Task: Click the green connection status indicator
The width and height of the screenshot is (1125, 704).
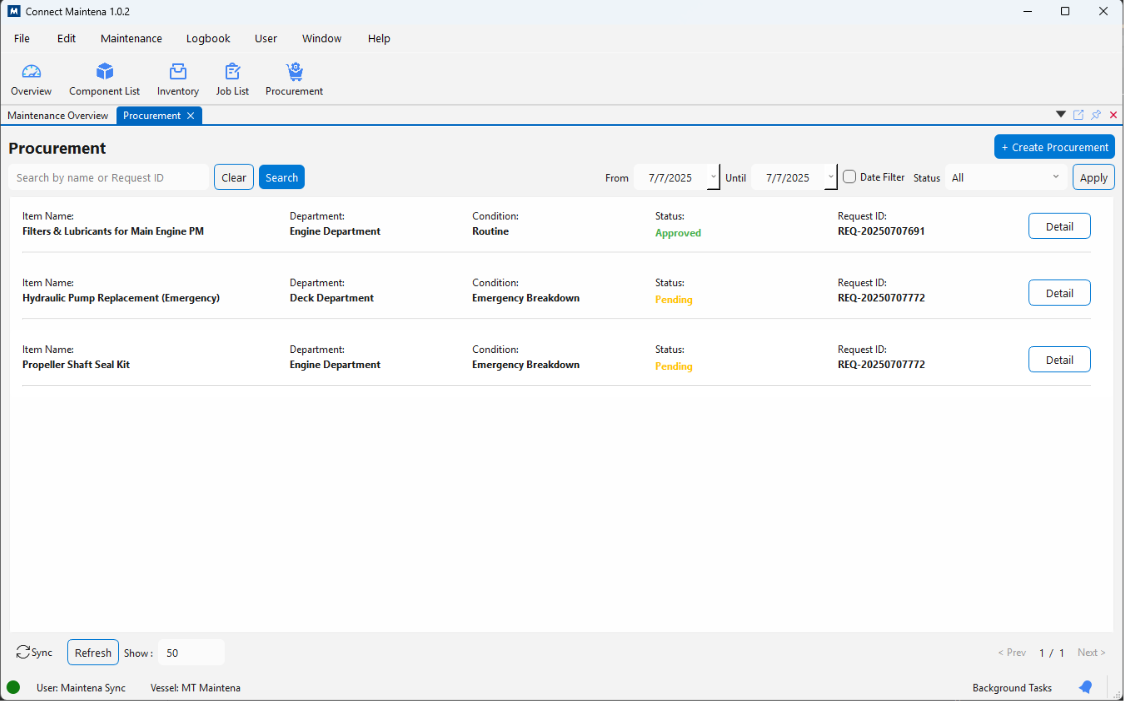Action: 13,687
